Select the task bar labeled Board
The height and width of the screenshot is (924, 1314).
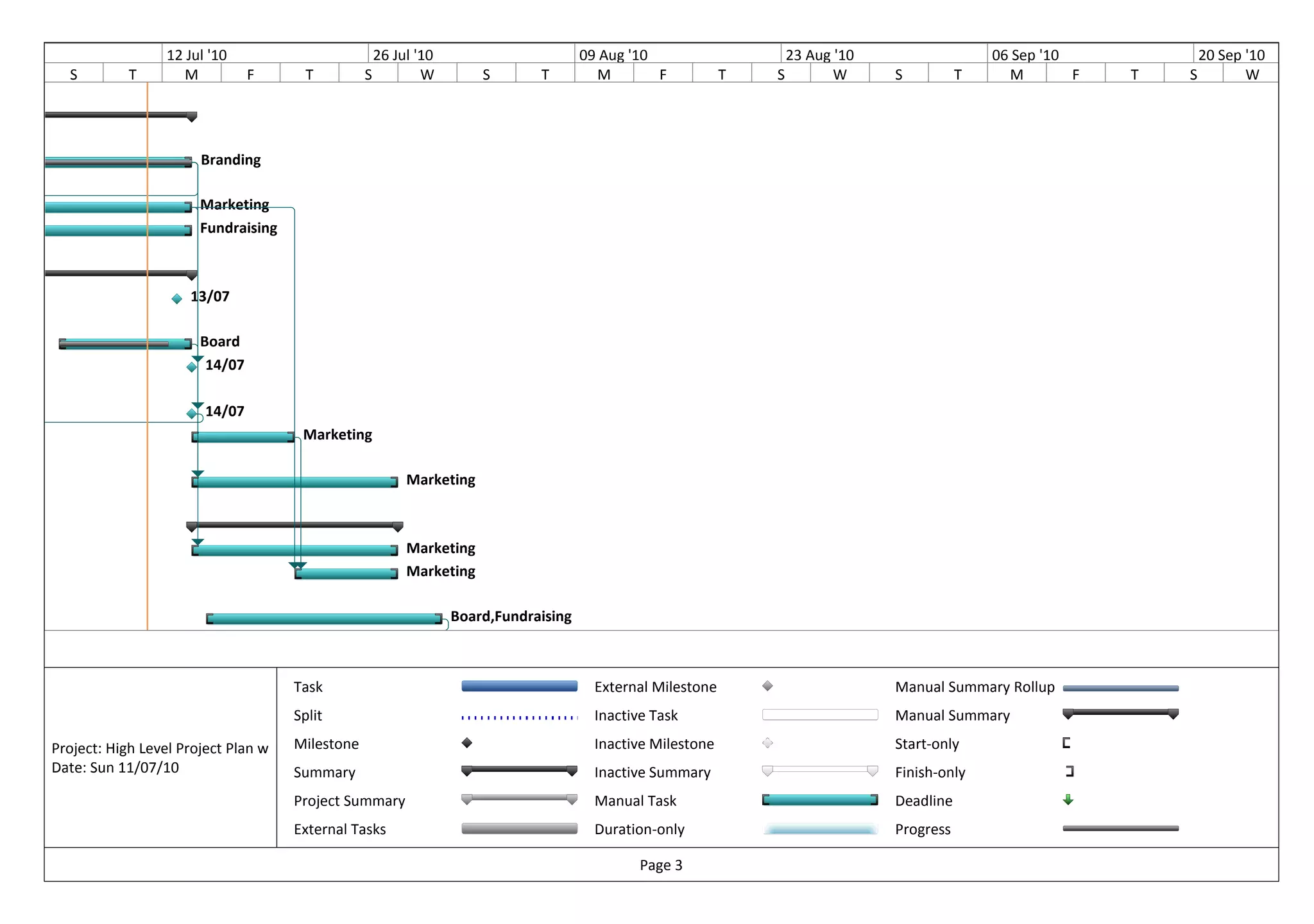(x=125, y=344)
